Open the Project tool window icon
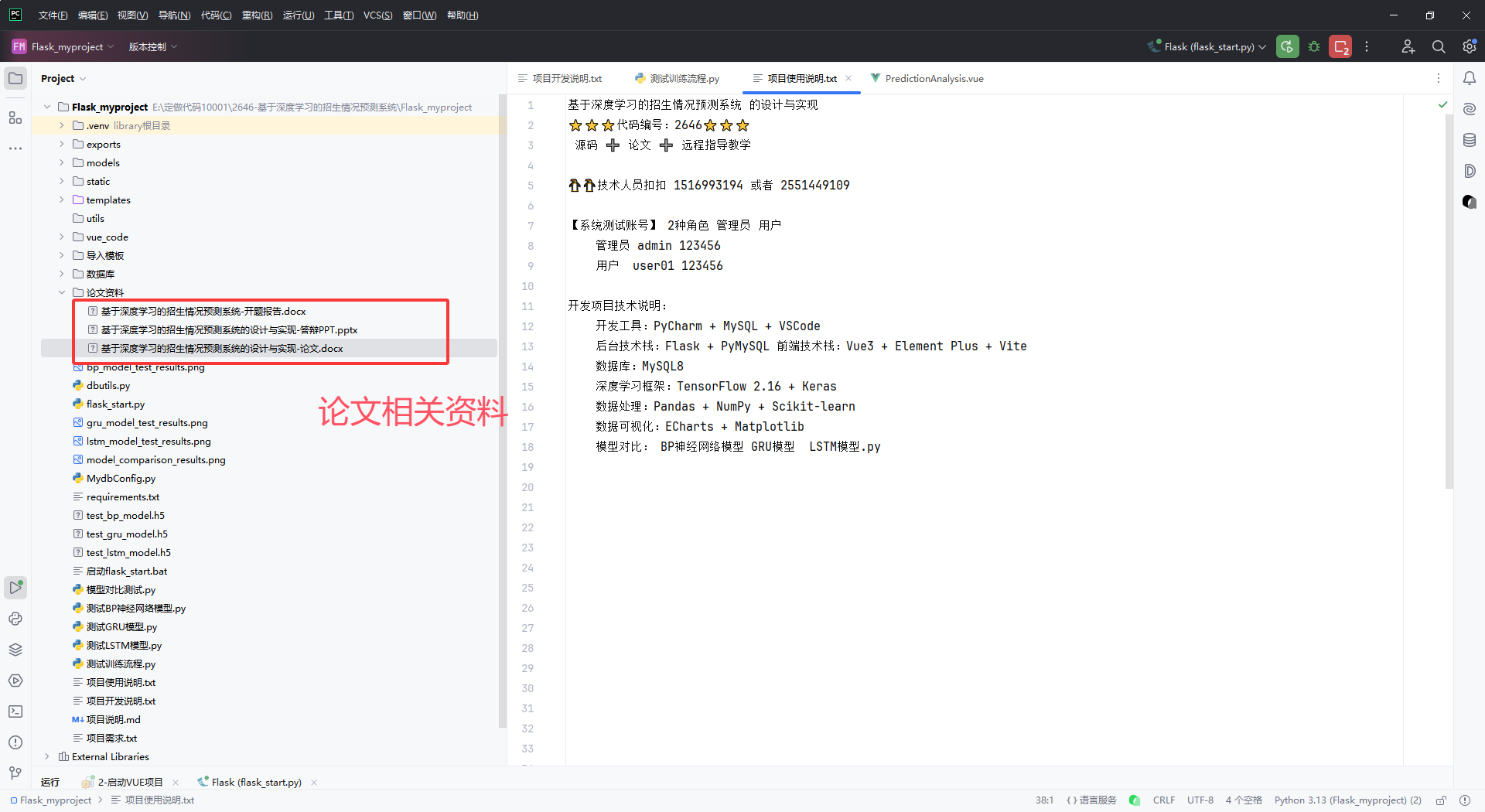This screenshot has width=1485, height=812. point(15,78)
